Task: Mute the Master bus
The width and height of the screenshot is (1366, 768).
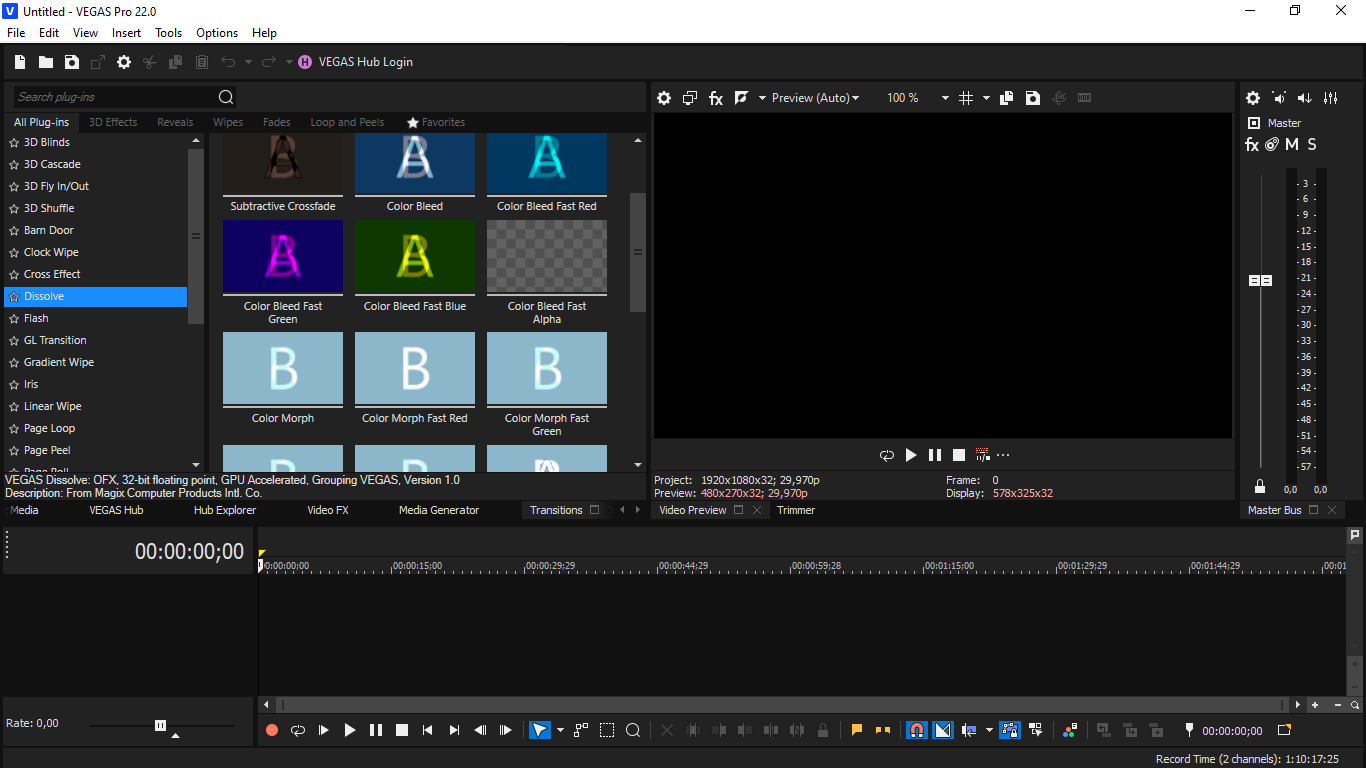Action: (1292, 145)
